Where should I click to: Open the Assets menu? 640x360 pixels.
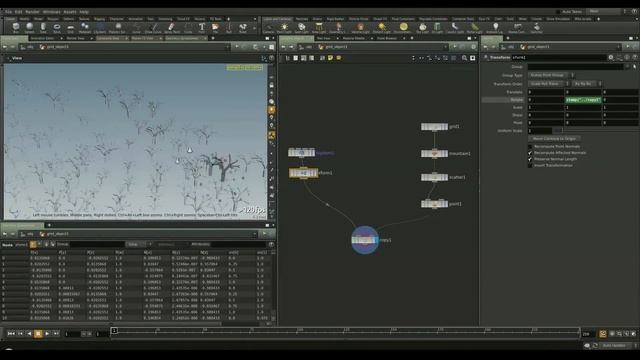click(x=70, y=12)
